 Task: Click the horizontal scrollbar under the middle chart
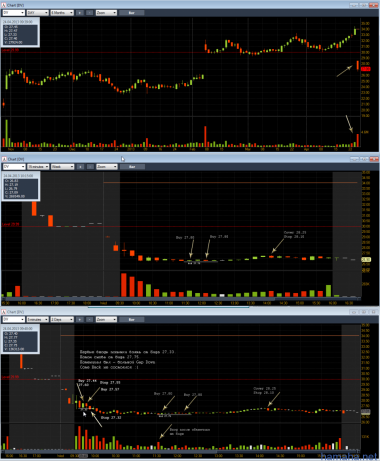(x=181, y=299)
